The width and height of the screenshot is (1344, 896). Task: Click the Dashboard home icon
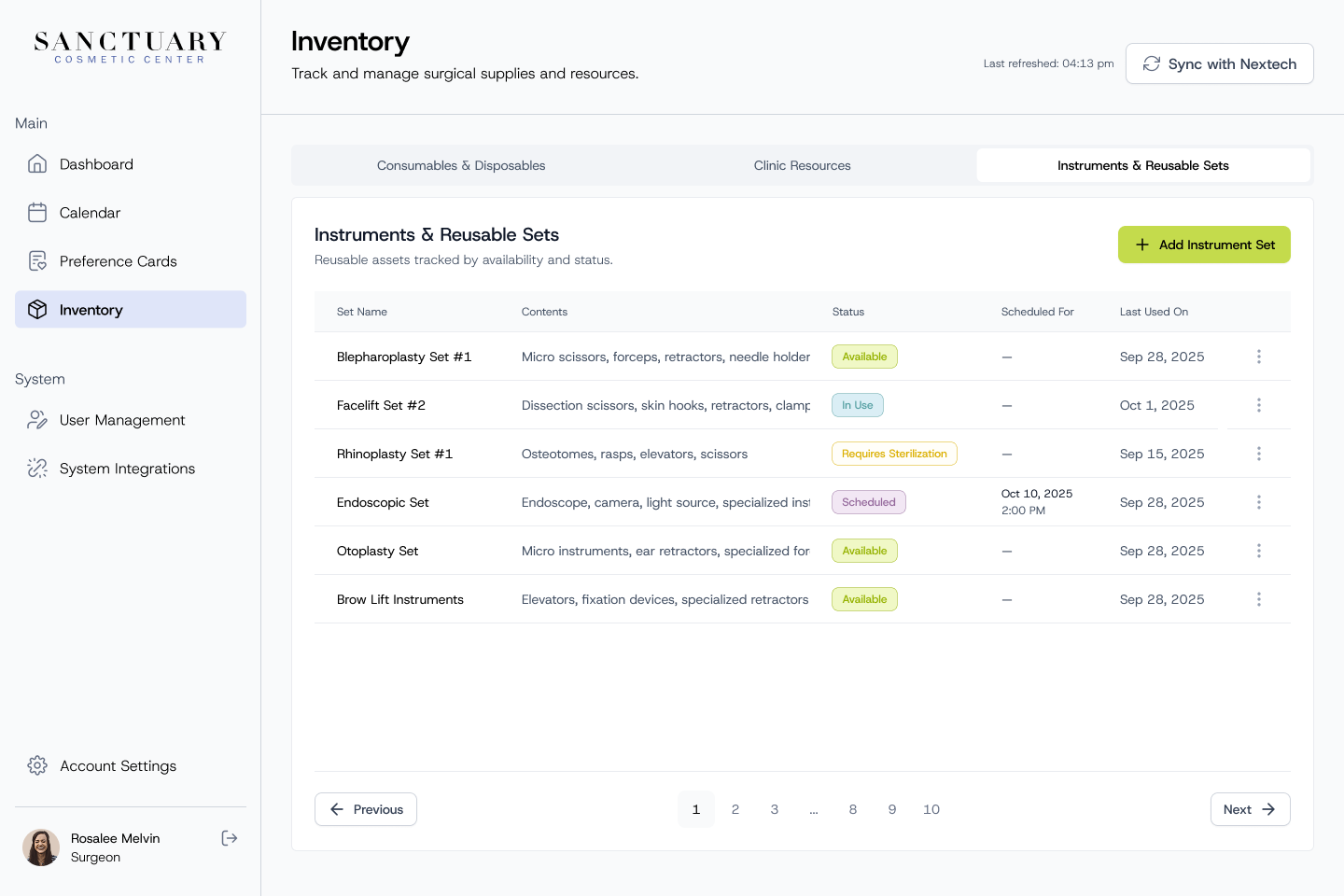pos(37,164)
